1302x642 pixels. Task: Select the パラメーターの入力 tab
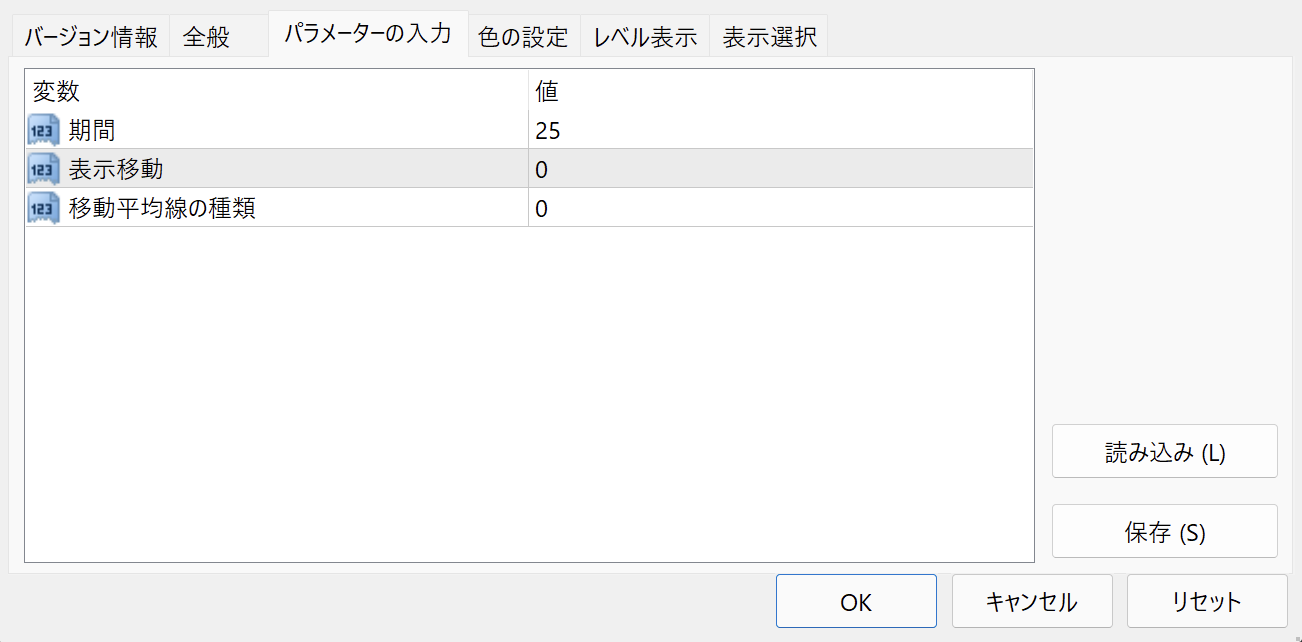point(368,35)
